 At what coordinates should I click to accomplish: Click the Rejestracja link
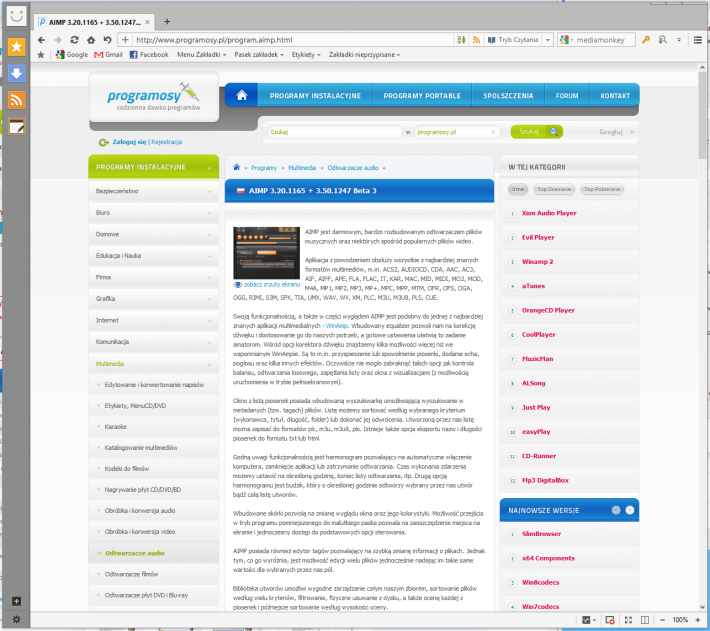point(167,142)
